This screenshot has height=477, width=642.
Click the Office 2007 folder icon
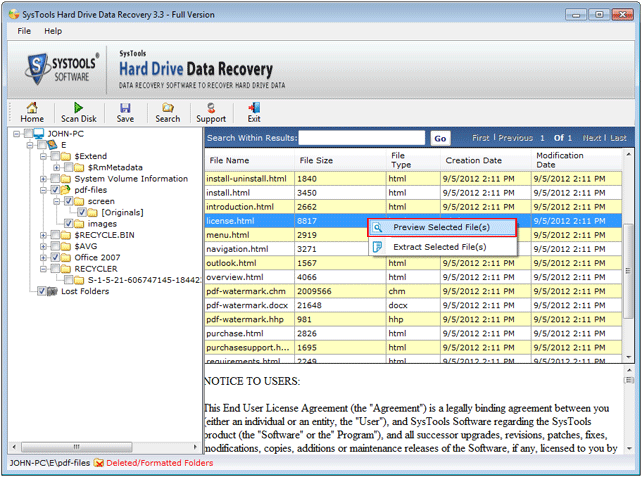(66, 258)
